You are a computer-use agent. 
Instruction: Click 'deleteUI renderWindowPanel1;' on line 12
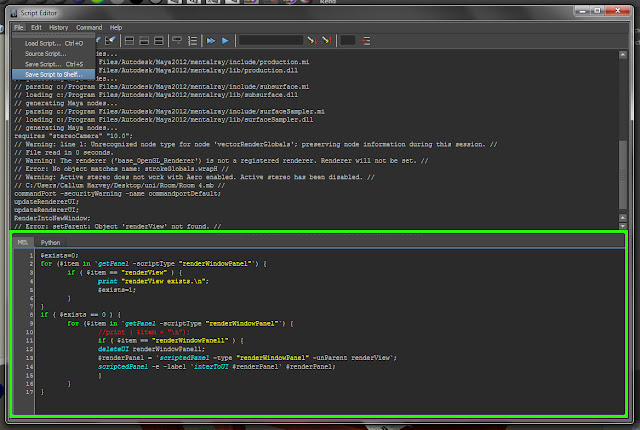pos(151,349)
